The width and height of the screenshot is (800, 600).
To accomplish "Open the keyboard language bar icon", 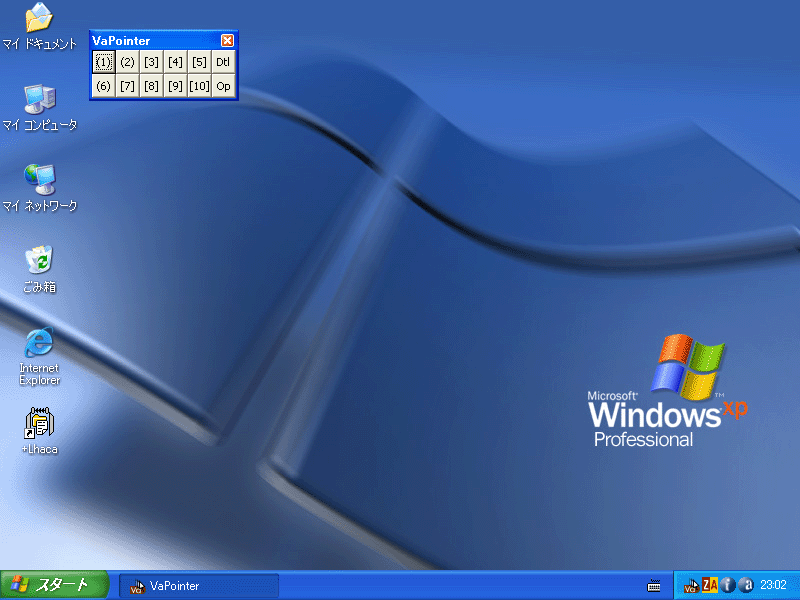I will [x=654, y=586].
